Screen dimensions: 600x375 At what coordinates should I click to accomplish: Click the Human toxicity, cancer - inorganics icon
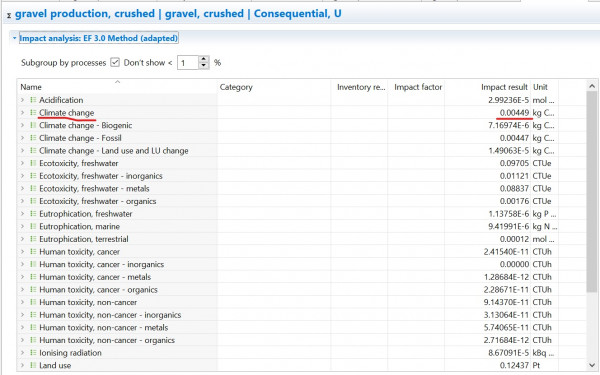pyautogui.click(x=33, y=264)
